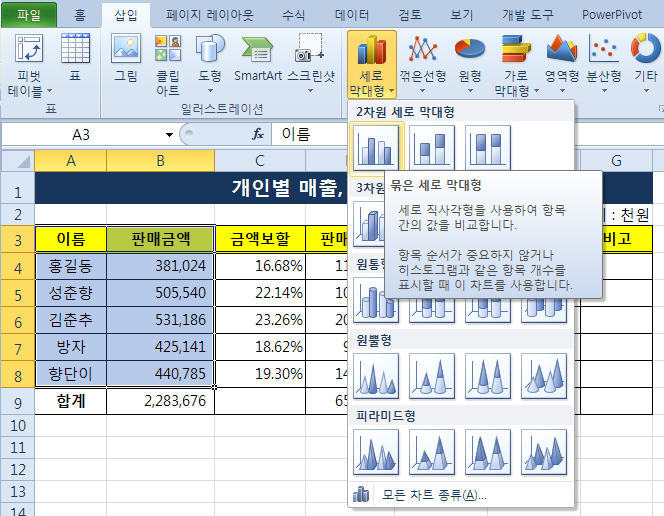664x516 pixels.
Task: Click the 스크린샷 (Screenshot) icon
Action: tap(311, 50)
